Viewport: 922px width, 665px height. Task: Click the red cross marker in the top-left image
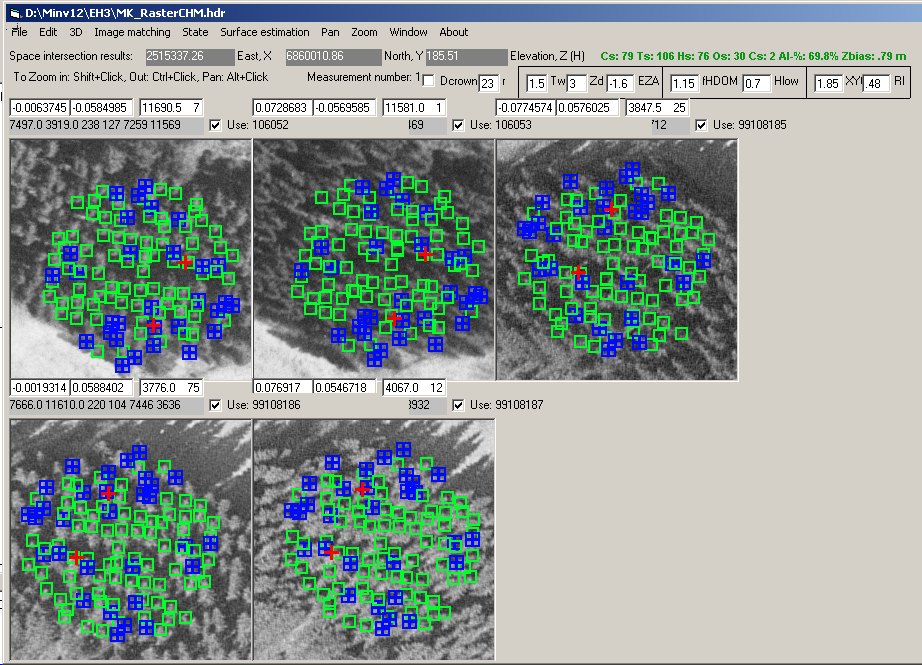(x=185, y=262)
